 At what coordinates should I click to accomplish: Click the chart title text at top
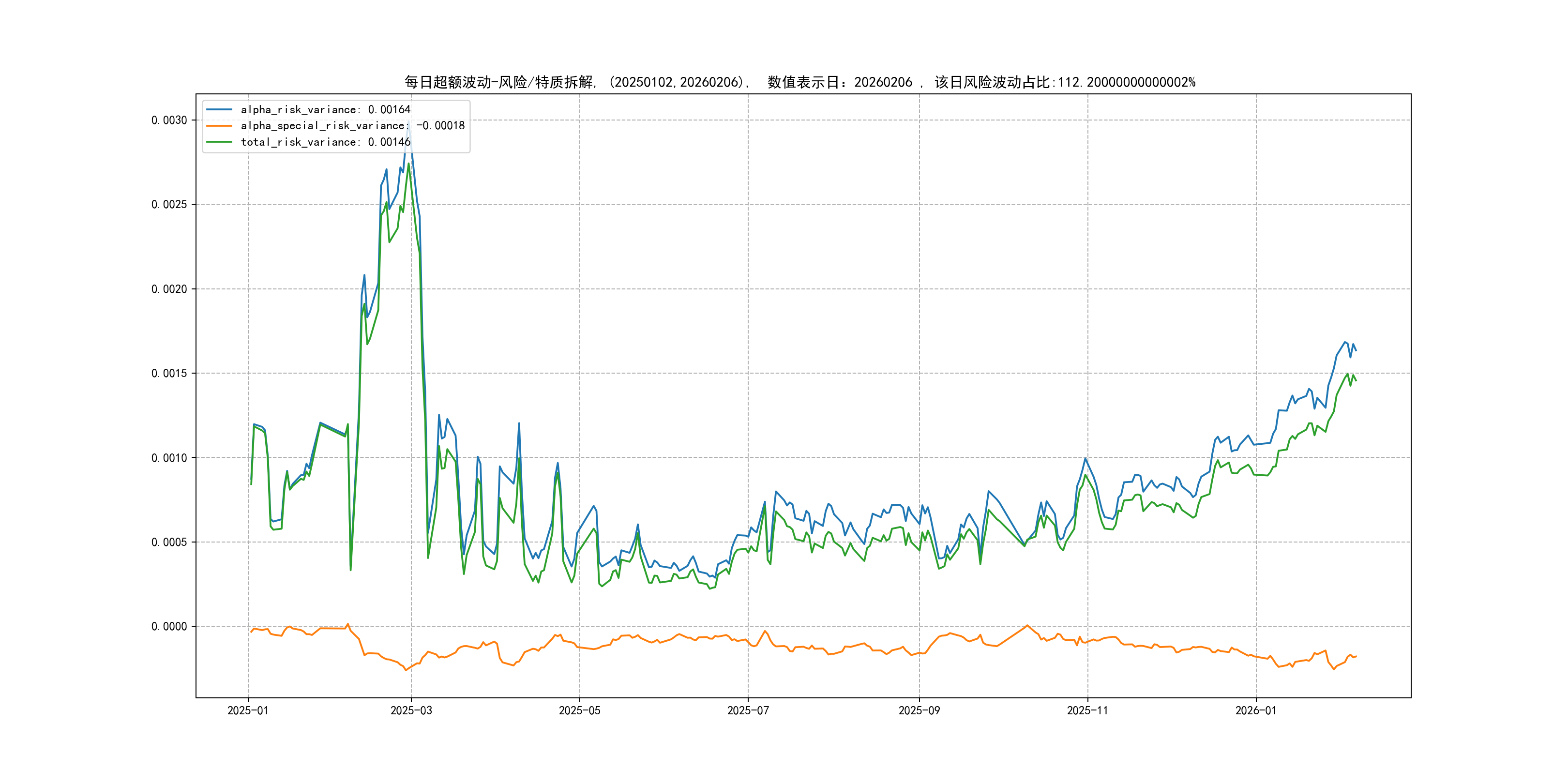(800, 82)
